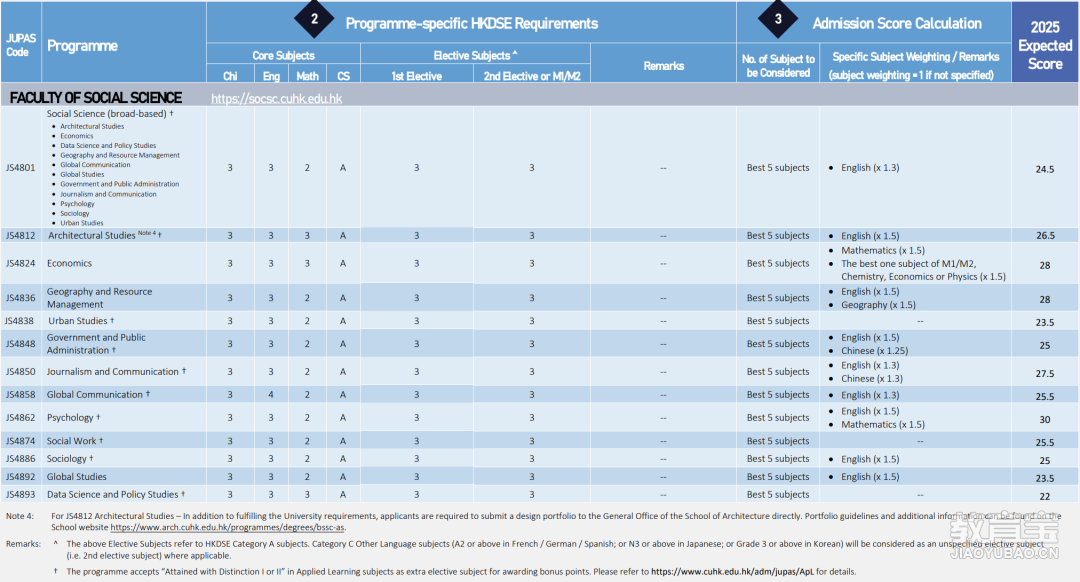Screen dimensions: 1080x582
Task: Click the 'Chinese (x 1.25)' weighting
Action: 875,351
